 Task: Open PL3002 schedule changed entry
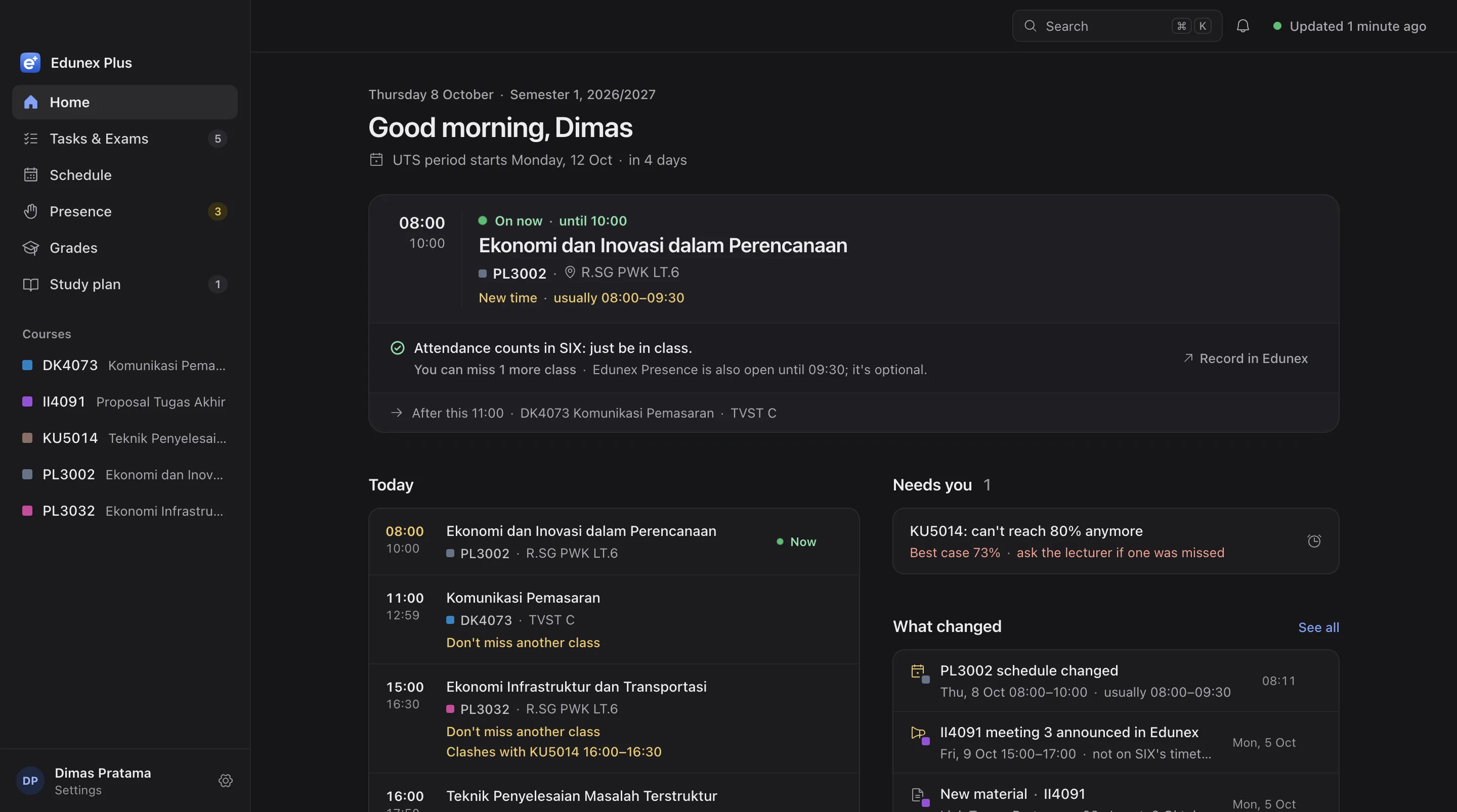pos(1116,681)
